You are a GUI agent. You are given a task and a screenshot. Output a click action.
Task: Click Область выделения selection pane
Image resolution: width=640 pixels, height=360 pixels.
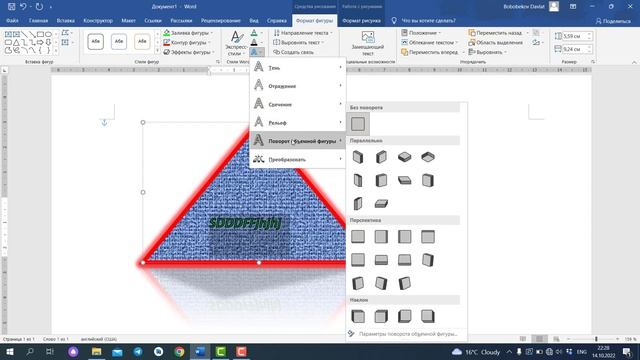(496, 42)
